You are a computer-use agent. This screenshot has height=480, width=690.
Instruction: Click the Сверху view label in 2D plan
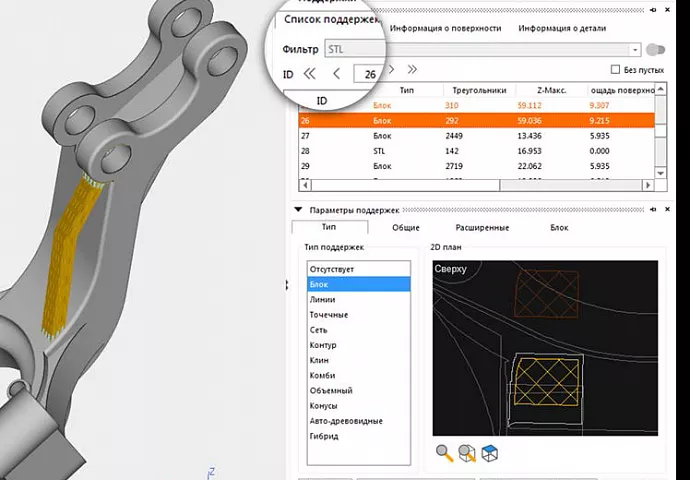click(x=450, y=269)
